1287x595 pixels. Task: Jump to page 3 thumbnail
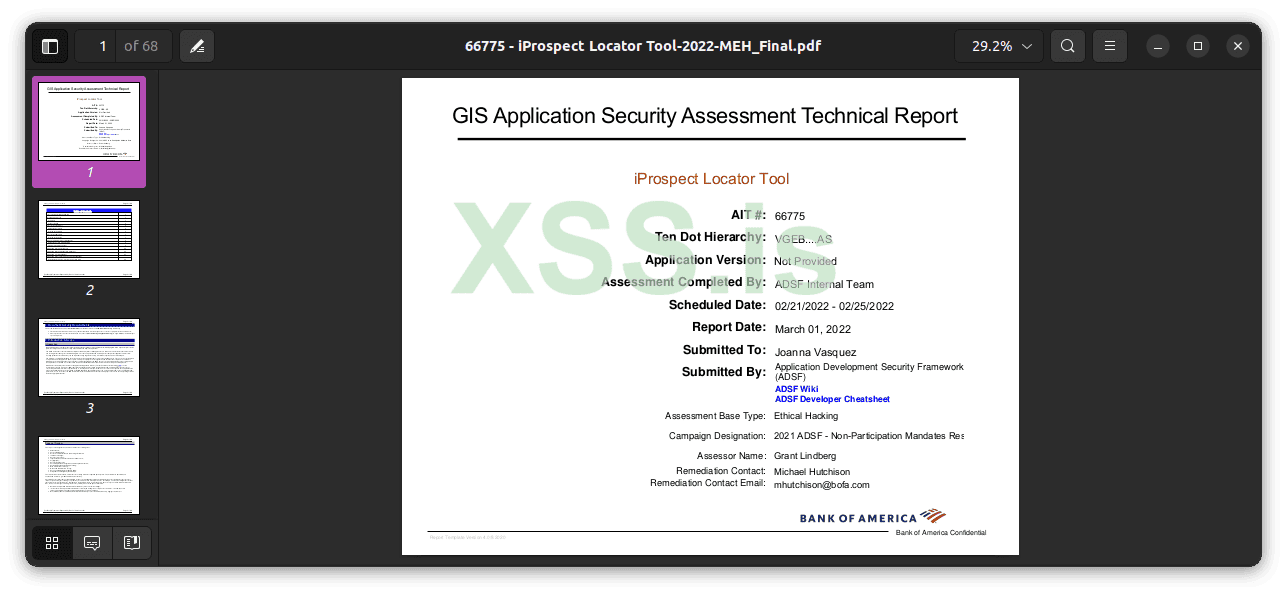pyautogui.click(x=89, y=357)
